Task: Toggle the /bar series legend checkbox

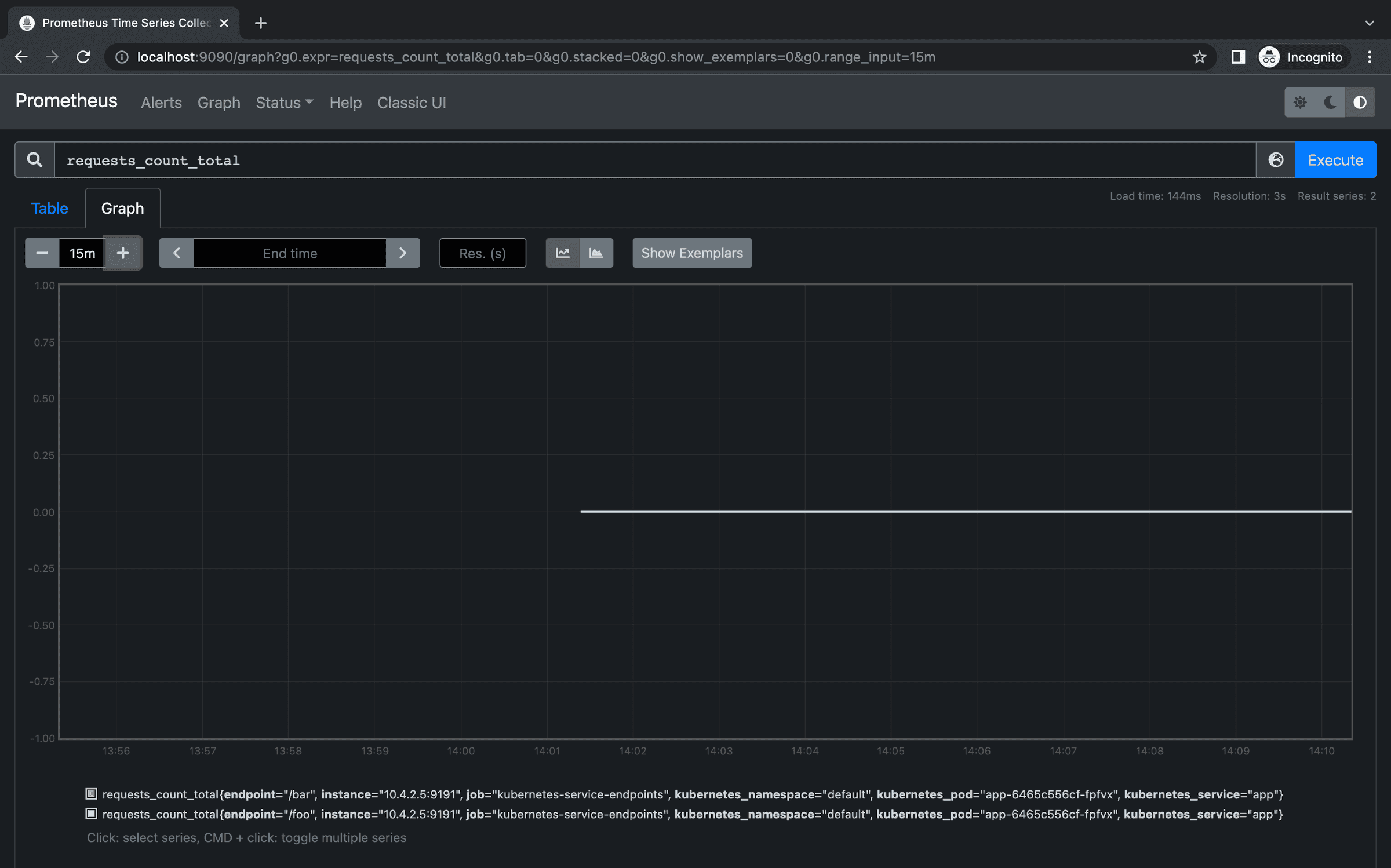Action: pos(91,794)
